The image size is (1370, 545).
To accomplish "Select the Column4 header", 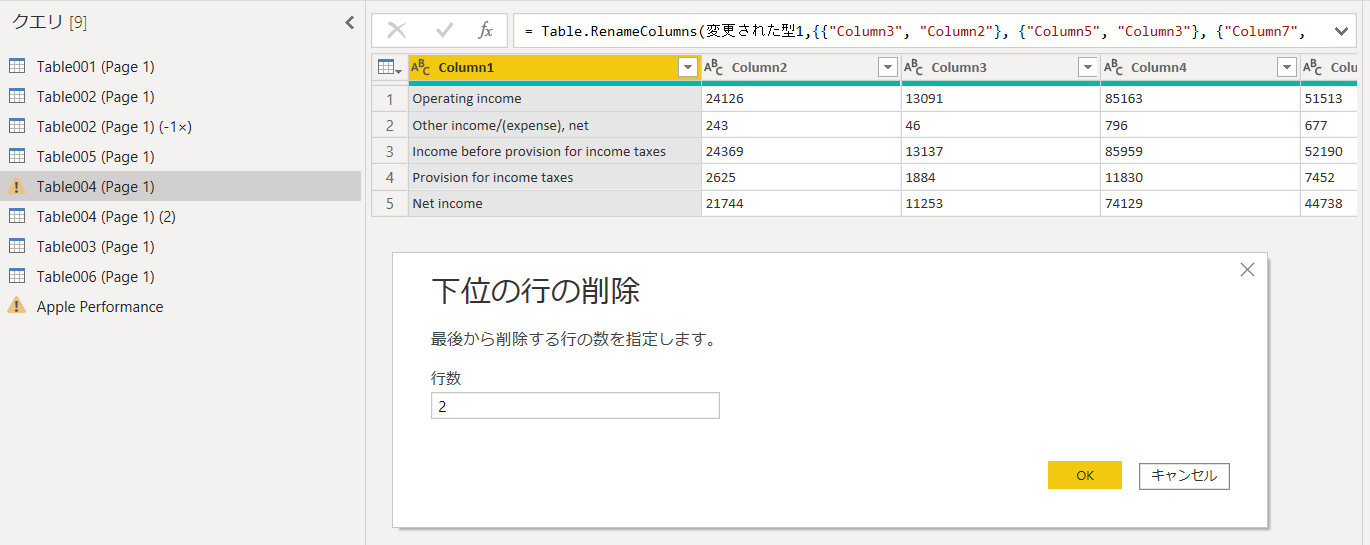I will [x=1200, y=67].
